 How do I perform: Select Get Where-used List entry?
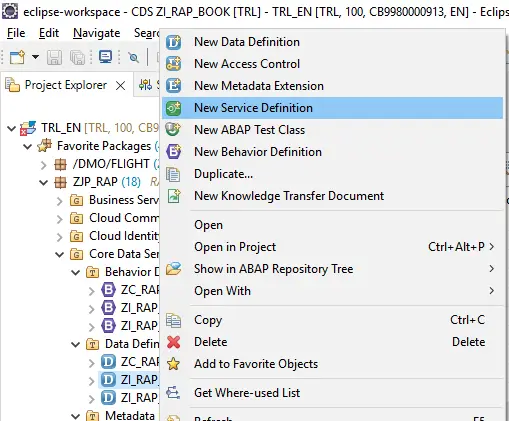tap(247, 393)
